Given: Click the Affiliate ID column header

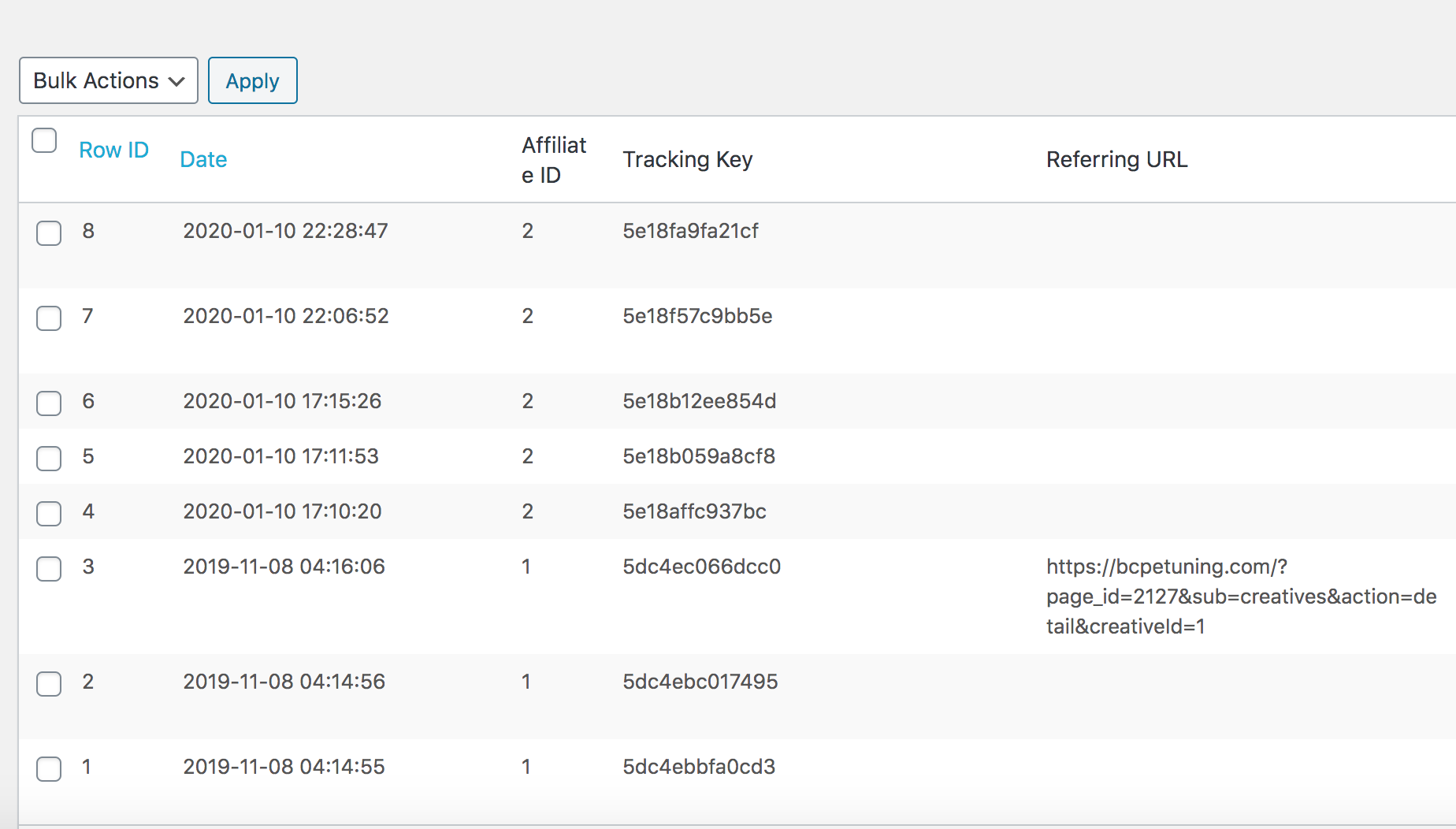Looking at the screenshot, I should pos(553,160).
